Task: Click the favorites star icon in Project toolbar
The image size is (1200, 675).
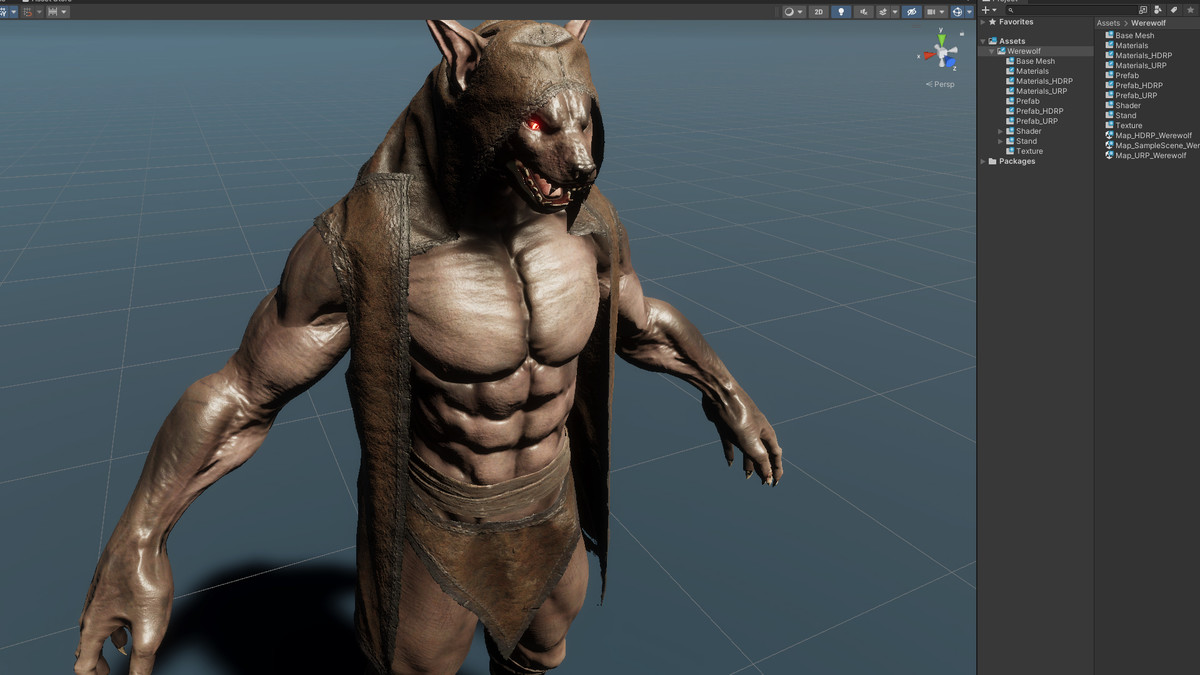Action: tap(1190, 10)
